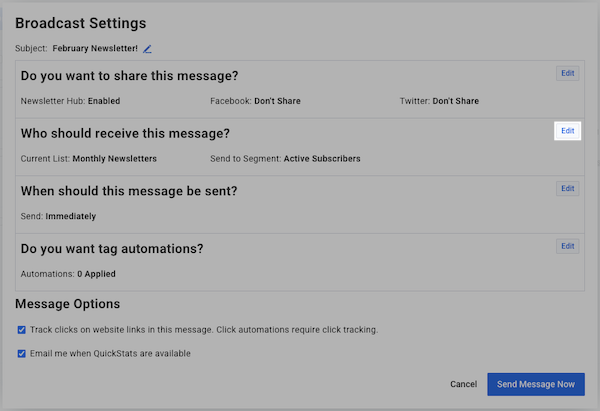Edit who should receive this message
The width and height of the screenshot is (600, 411).
(567, 131)
